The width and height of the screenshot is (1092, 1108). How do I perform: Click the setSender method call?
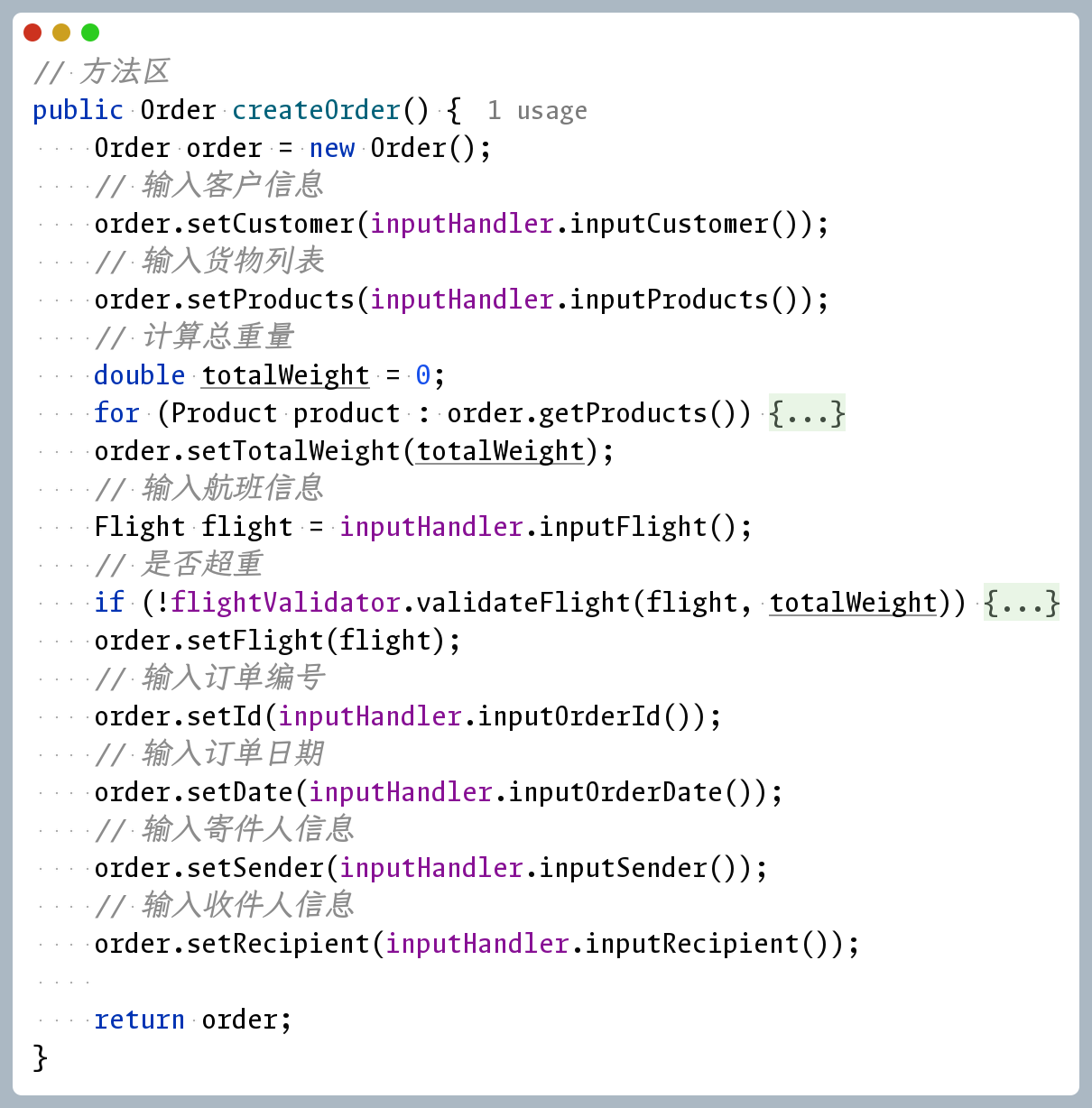click(255, 868)
